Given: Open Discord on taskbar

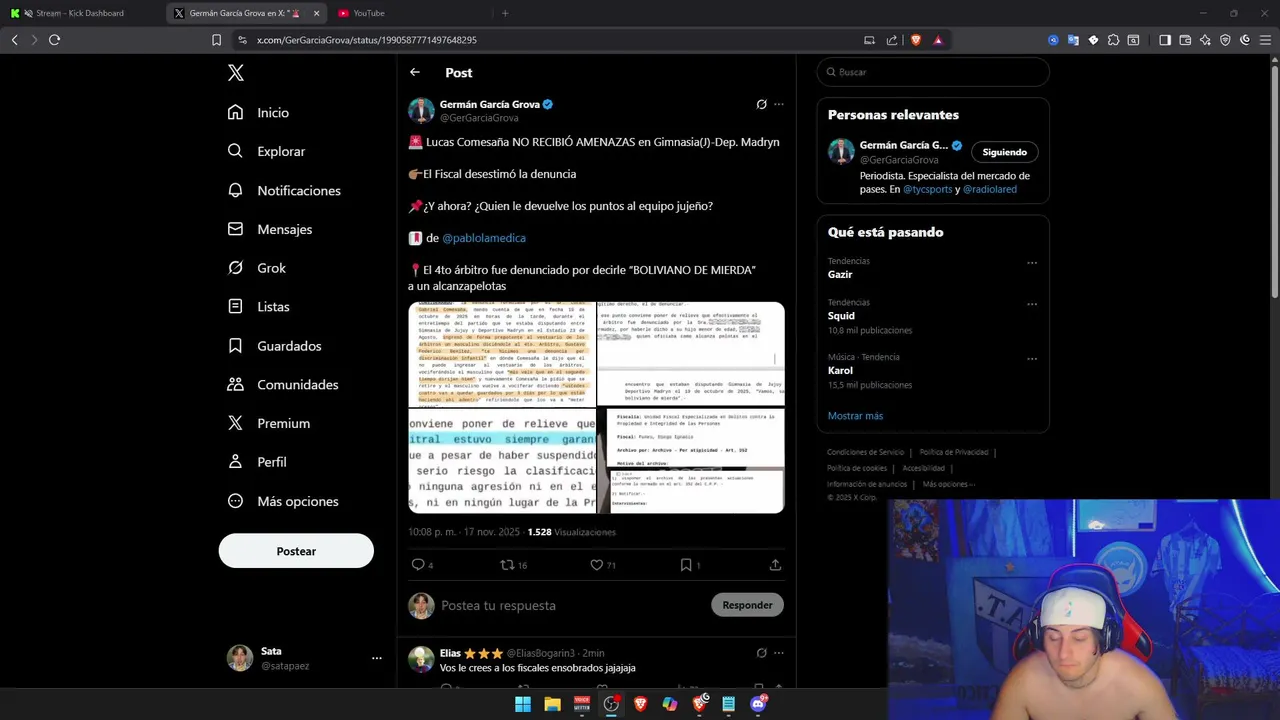Looking at the screenshot, I should pyautogui.click(x=758, y=704).
